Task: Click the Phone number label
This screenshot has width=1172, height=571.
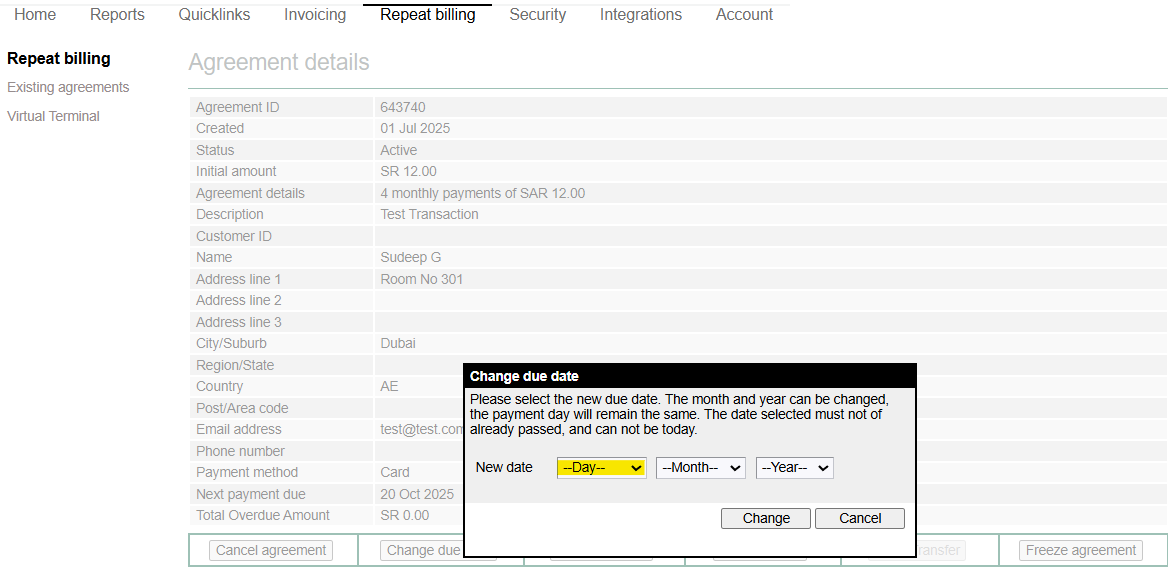Action: click(x=240, y=451)
